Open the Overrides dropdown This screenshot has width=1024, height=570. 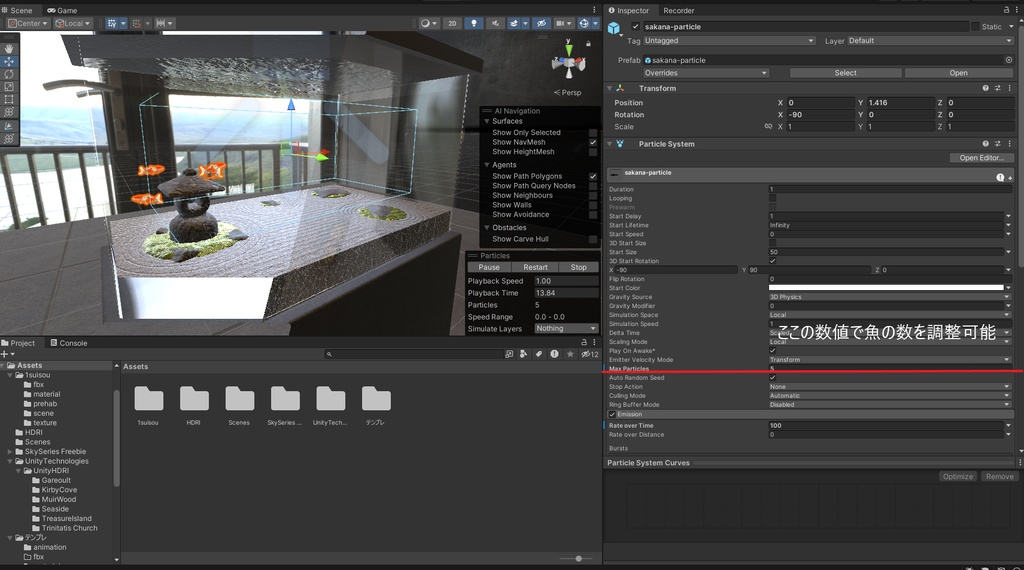click(705, 73)
